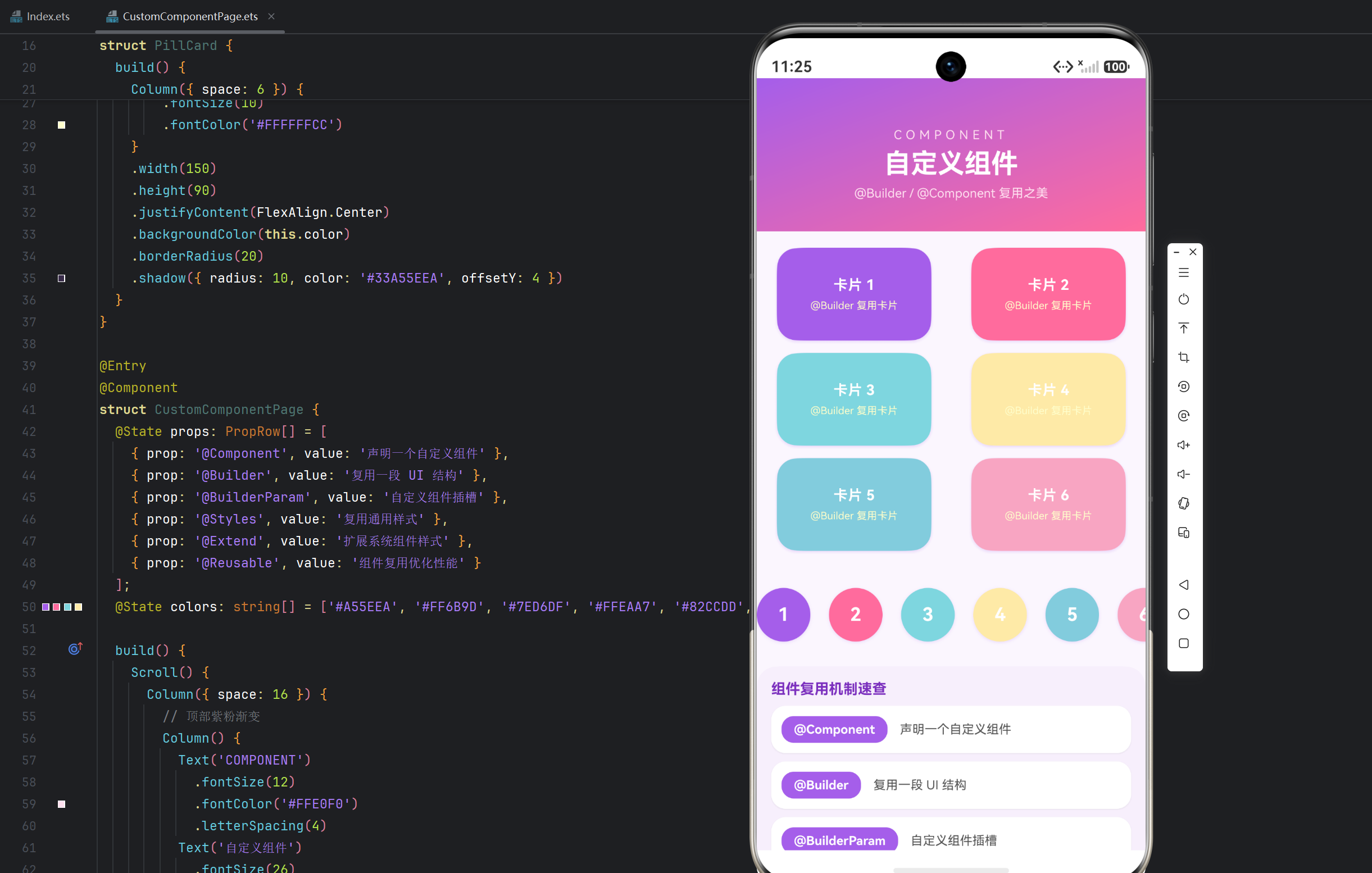Click the '@Reusable' string on line 48
The height and width of the screenshot is (873, 1372).
(x=237, y=563)
